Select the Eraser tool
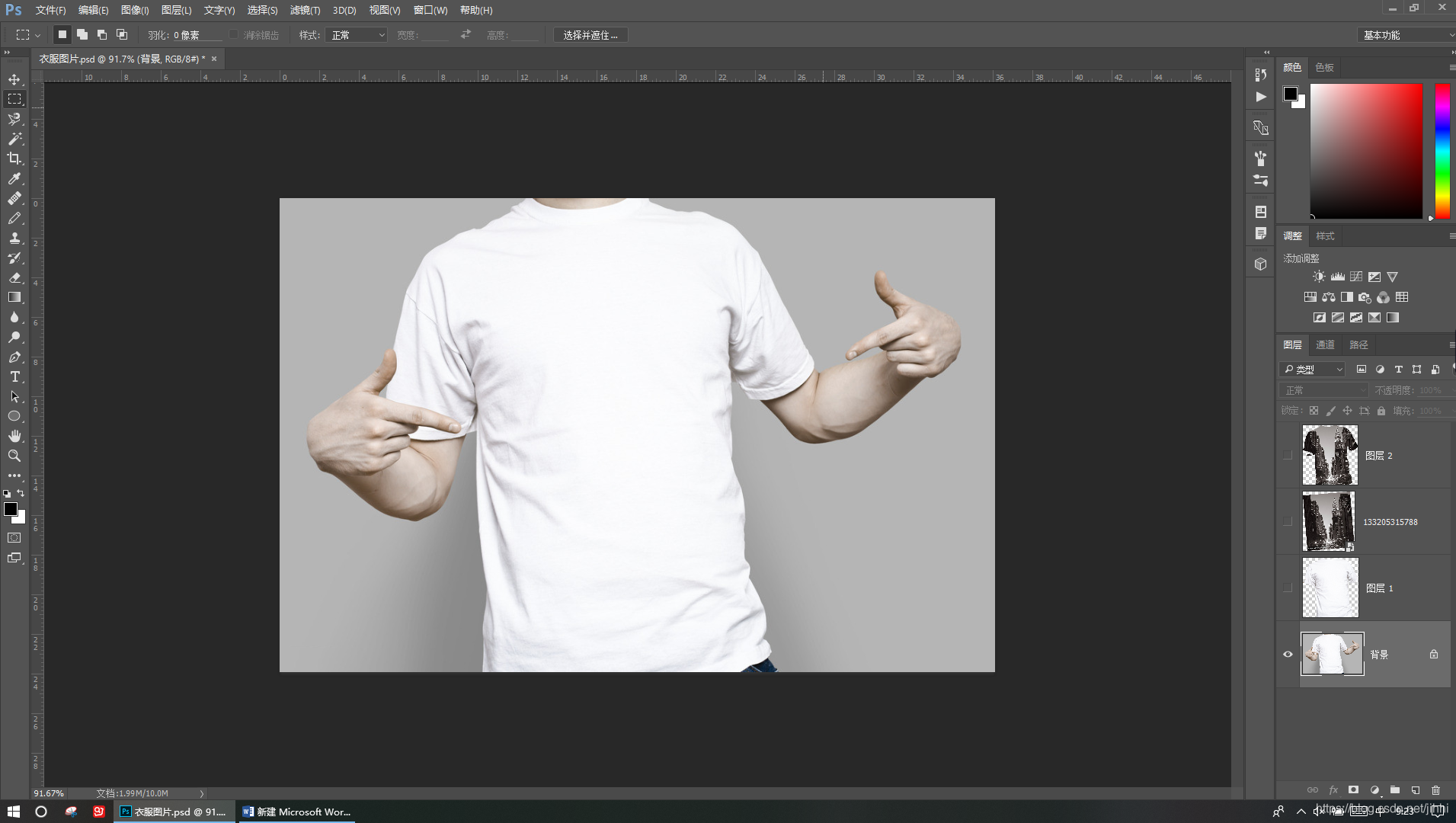 (14, 277)
